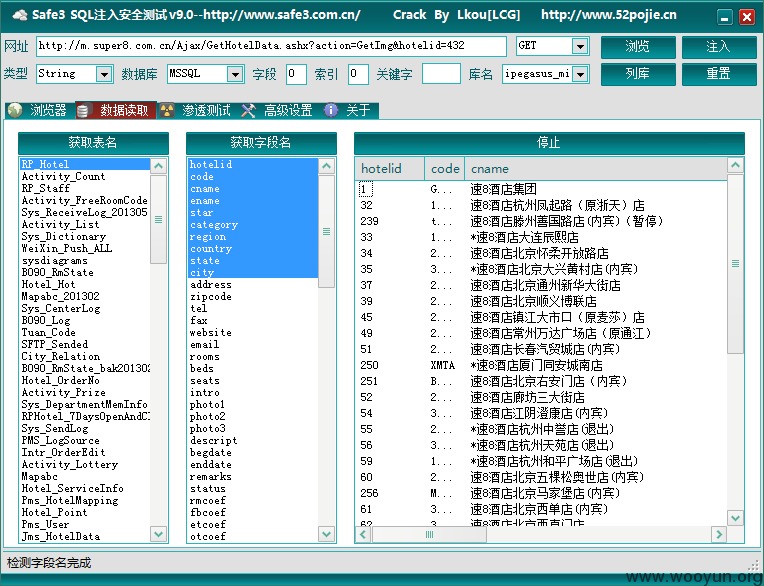
Task: Expand the 库名 ipegasus dropdown
Action: click(580, 75)
